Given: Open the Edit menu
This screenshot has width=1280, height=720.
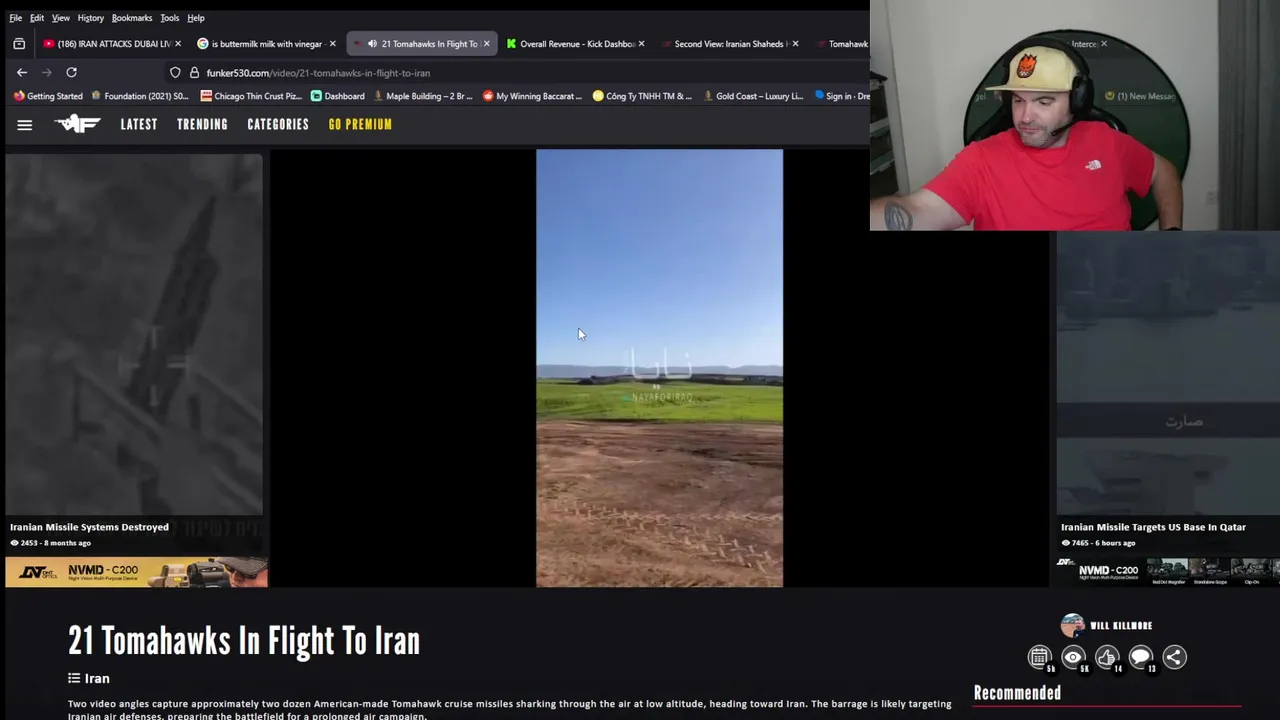Looking at the screenshot, I should point(37,18).
